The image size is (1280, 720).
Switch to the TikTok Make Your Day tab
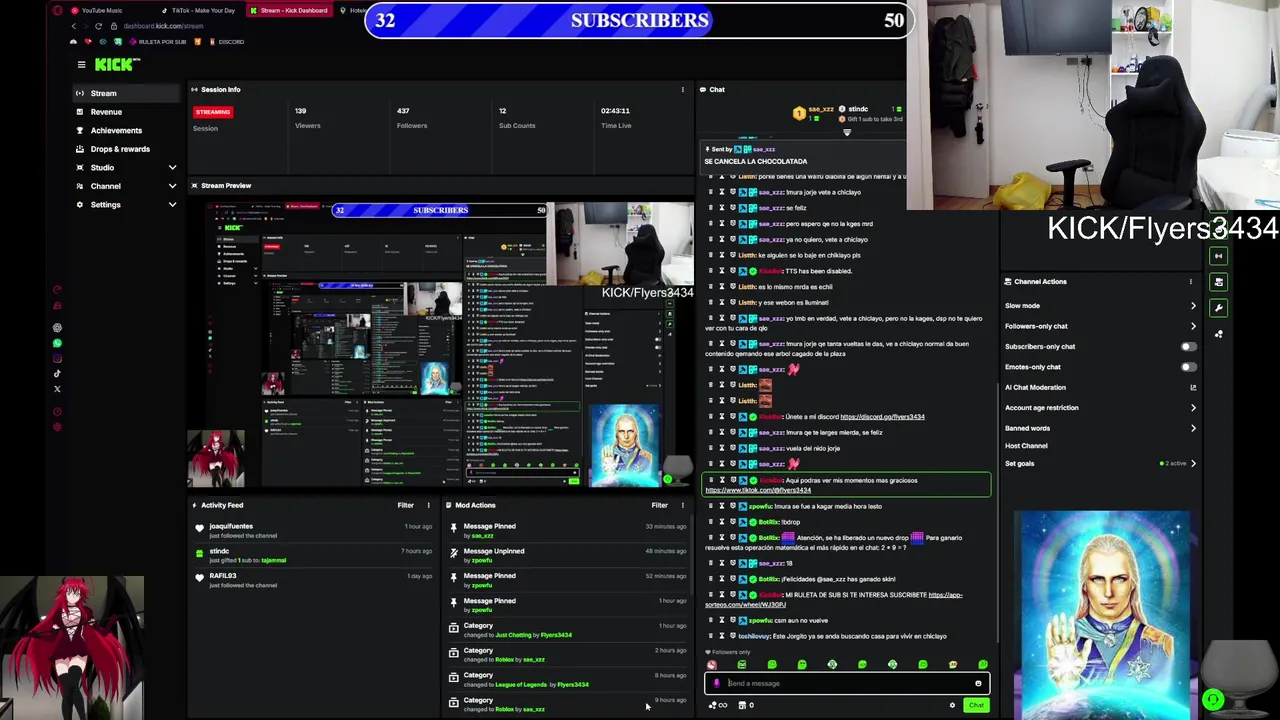(198, 10)
